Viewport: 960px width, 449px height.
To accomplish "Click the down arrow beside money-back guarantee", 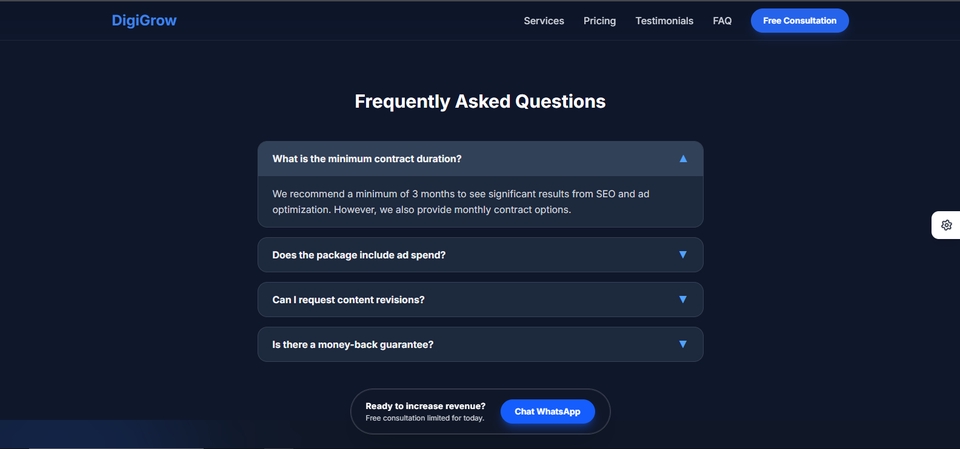I will [683, 345].
